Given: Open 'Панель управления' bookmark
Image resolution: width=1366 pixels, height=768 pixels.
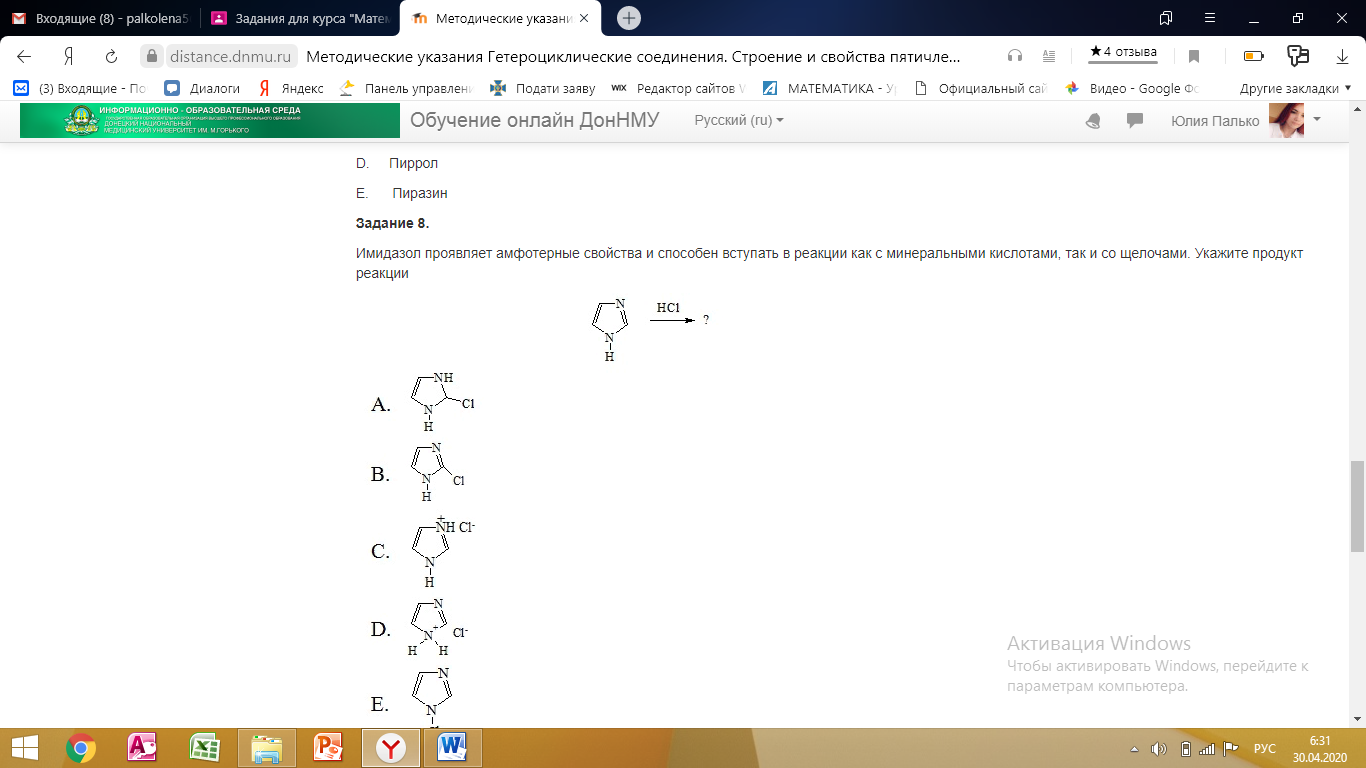Looking at the screenshot, I should pos(406,88).
